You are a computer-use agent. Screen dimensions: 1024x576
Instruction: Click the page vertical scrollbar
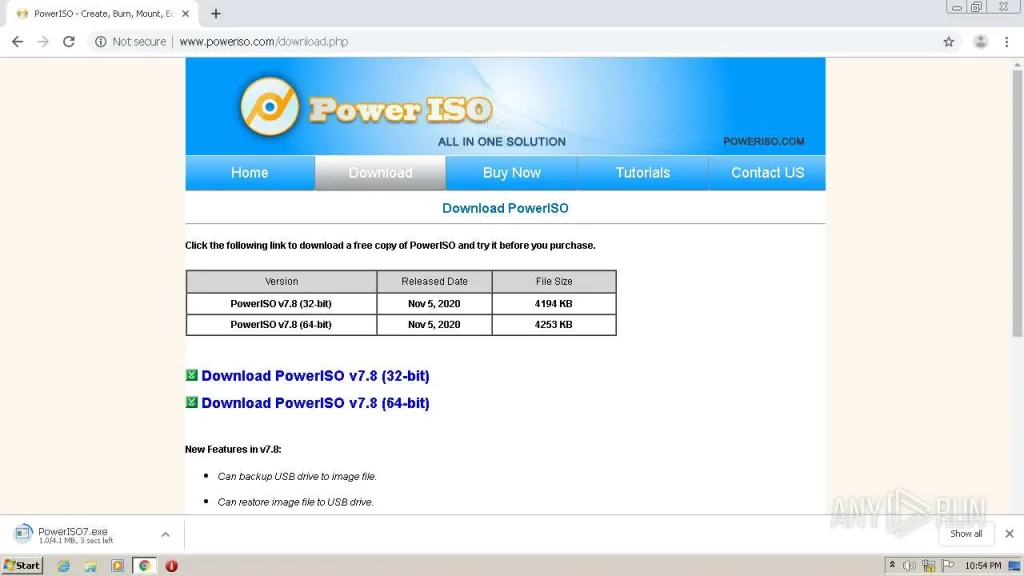tap(1017, 202)
